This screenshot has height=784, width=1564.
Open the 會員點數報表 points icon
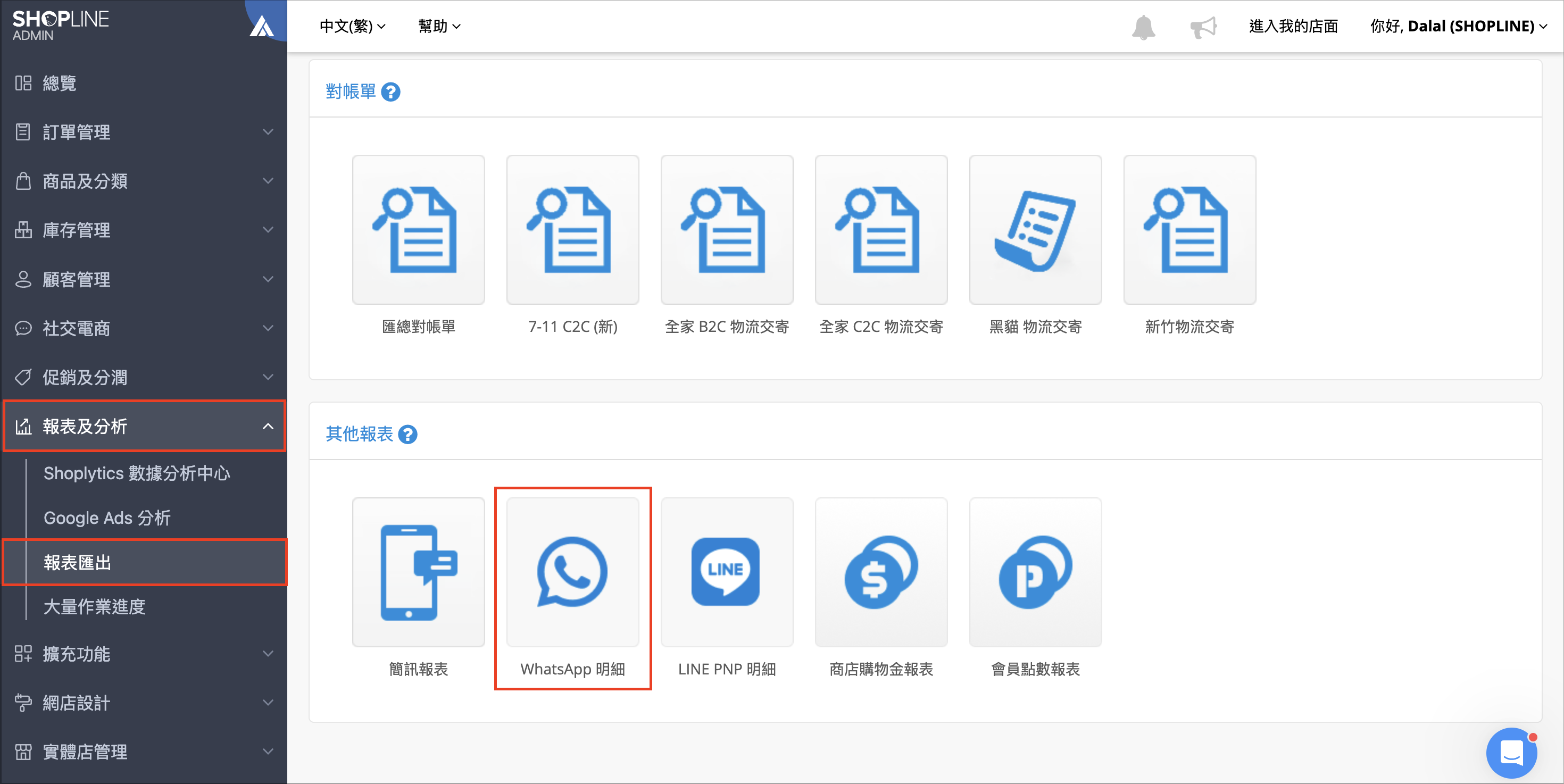pyautogui.click(x=1035, y=572)
